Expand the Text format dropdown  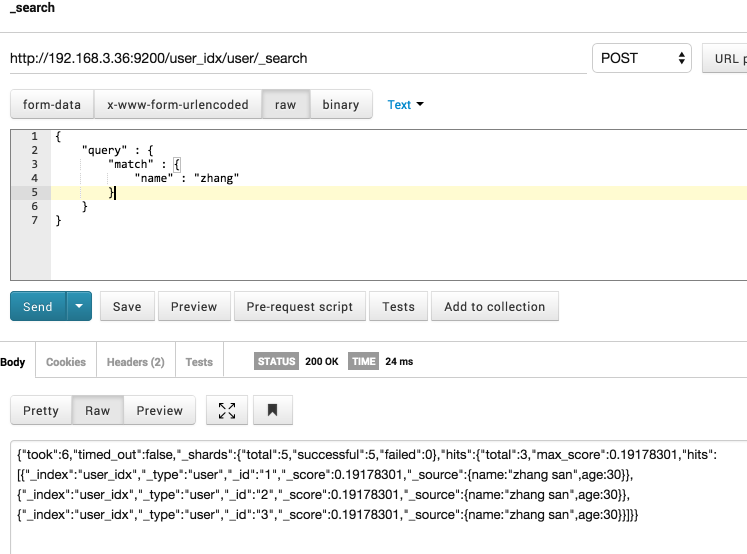click(405, 105)
